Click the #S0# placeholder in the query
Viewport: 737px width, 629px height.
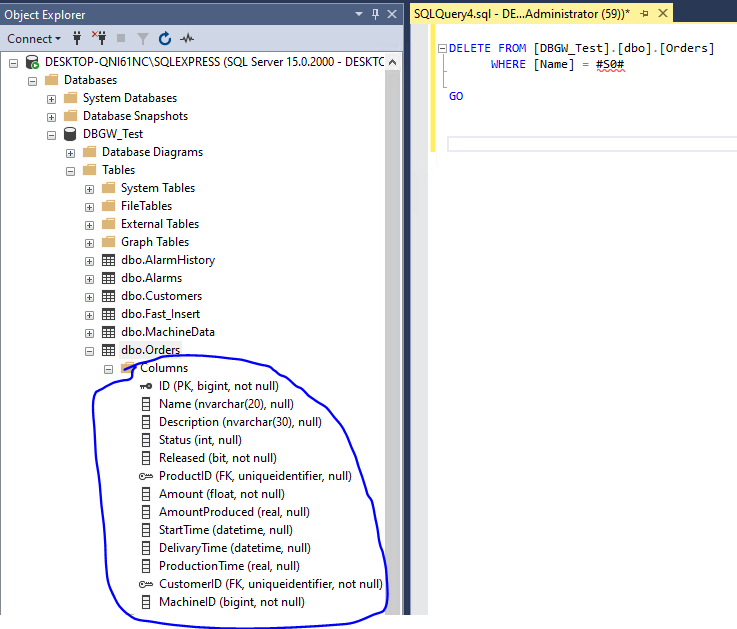point(610,64)
